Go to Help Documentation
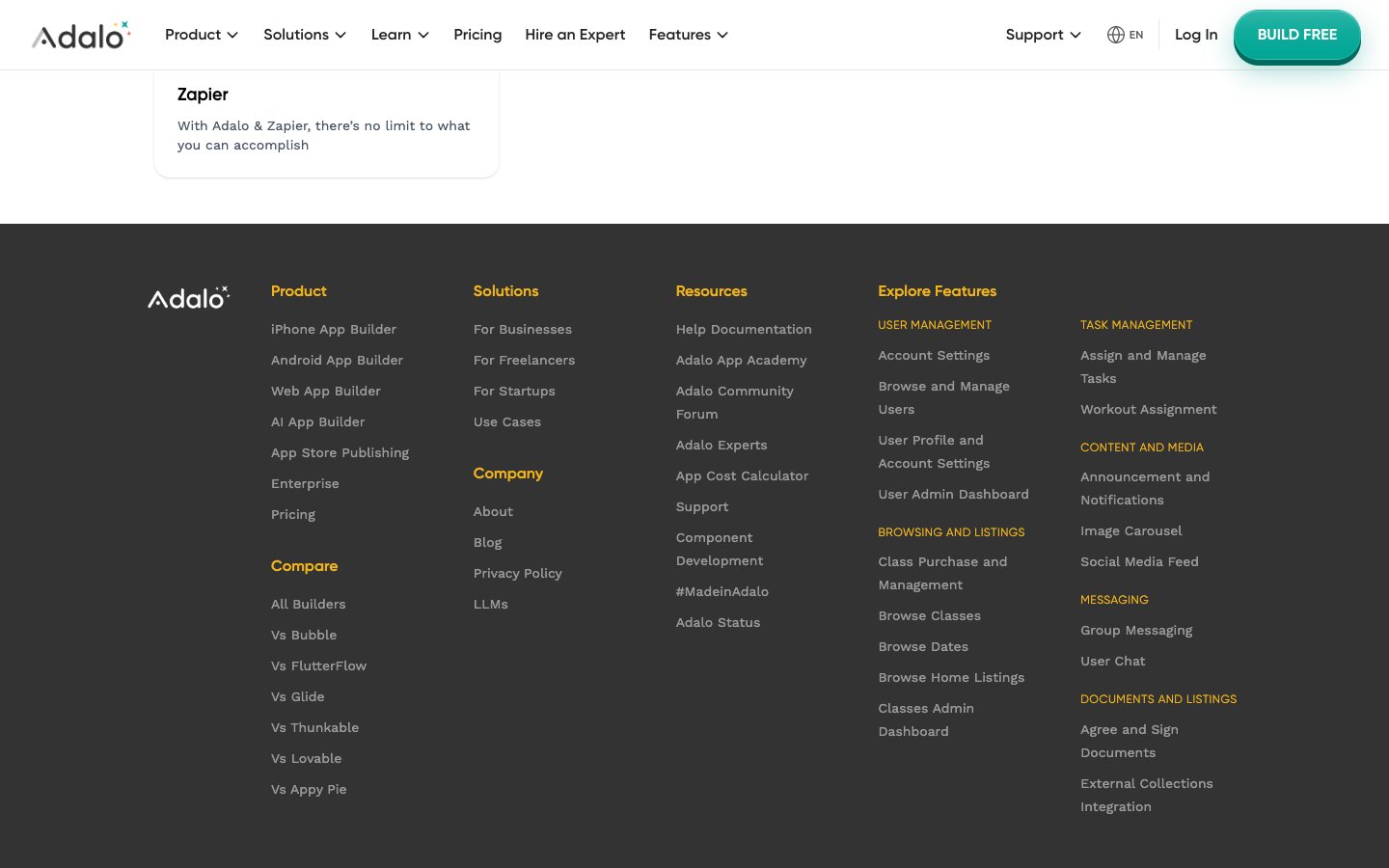This screenshot has height=868, width=1389. 744,329
